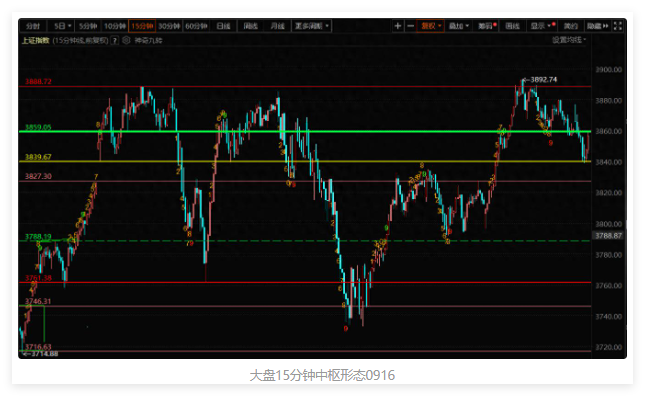Click the 隐藏 double-arrow hide button
Screen dimensions: 645x396
tap(597, 26)
